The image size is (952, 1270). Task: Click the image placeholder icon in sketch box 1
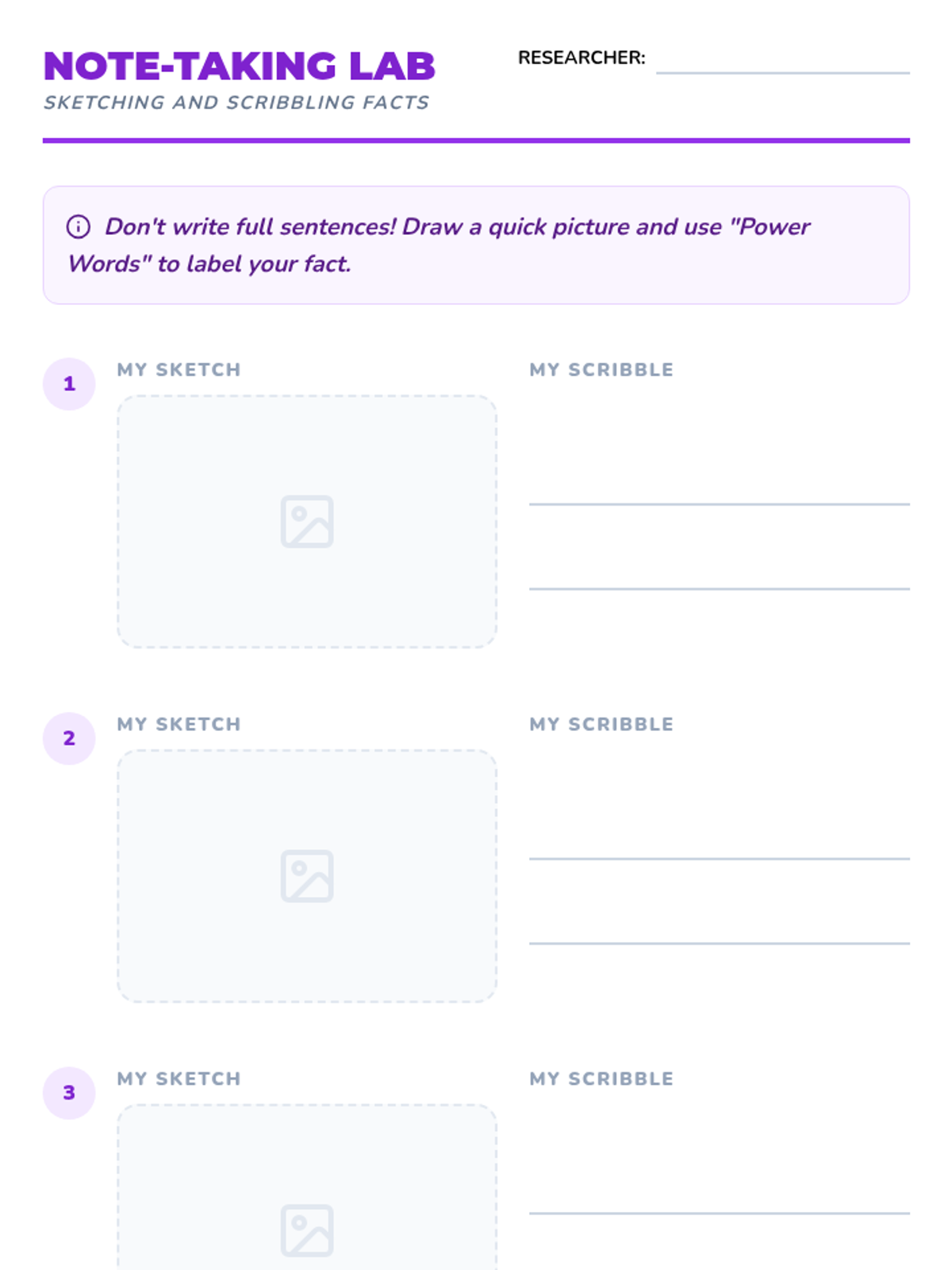(307, 521)
